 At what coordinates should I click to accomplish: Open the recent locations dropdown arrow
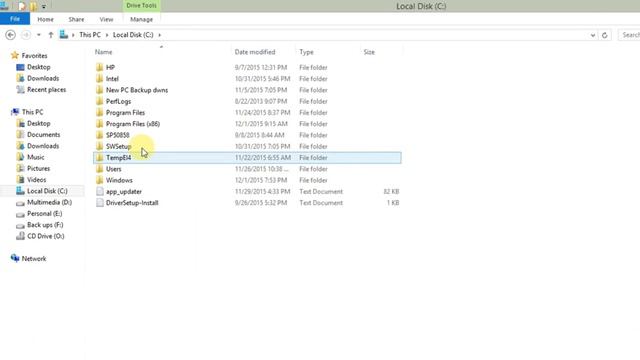point(39,35)
